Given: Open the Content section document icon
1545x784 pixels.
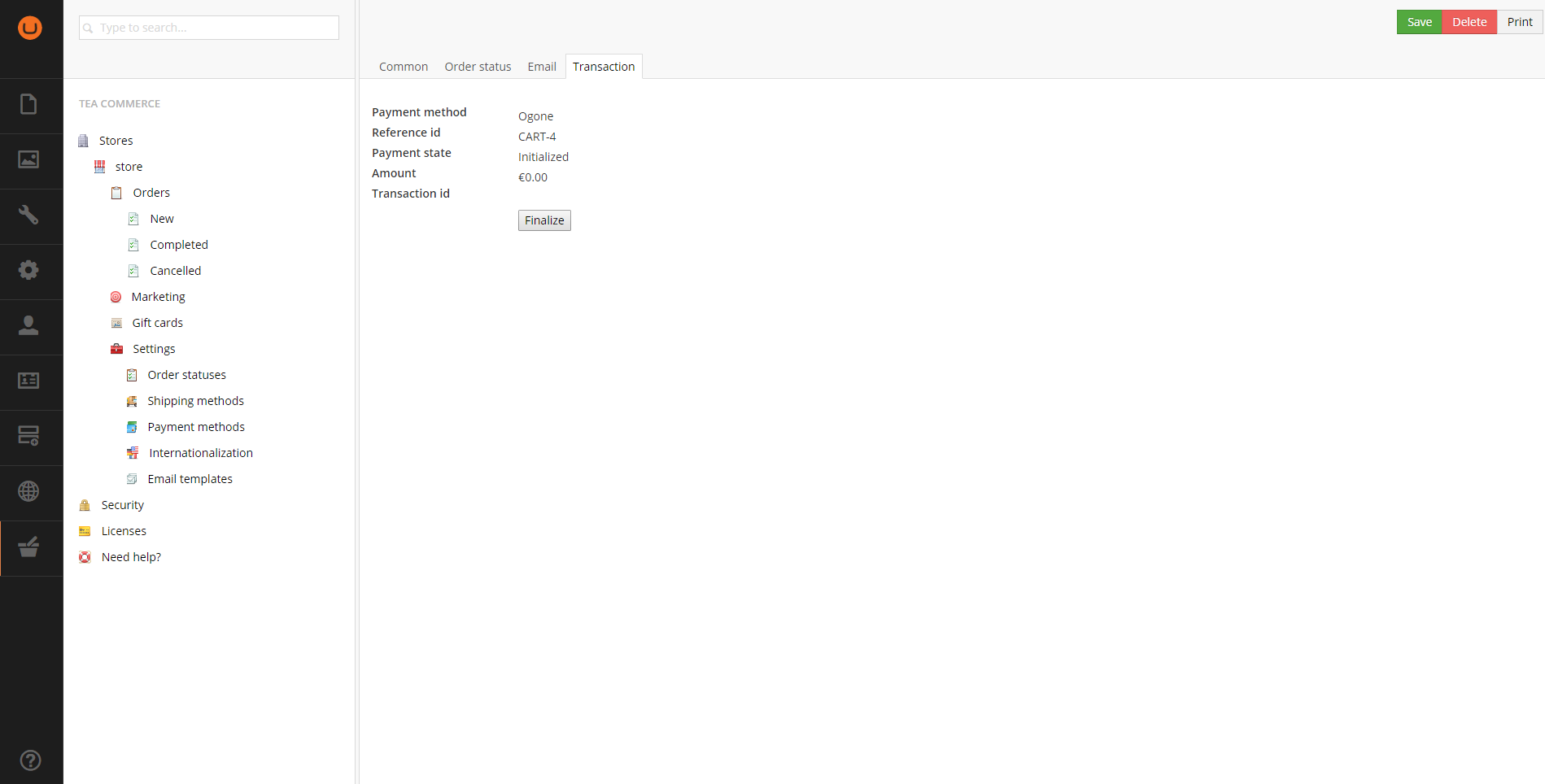Looking at the screenshot, I should (x=28, y=104).
